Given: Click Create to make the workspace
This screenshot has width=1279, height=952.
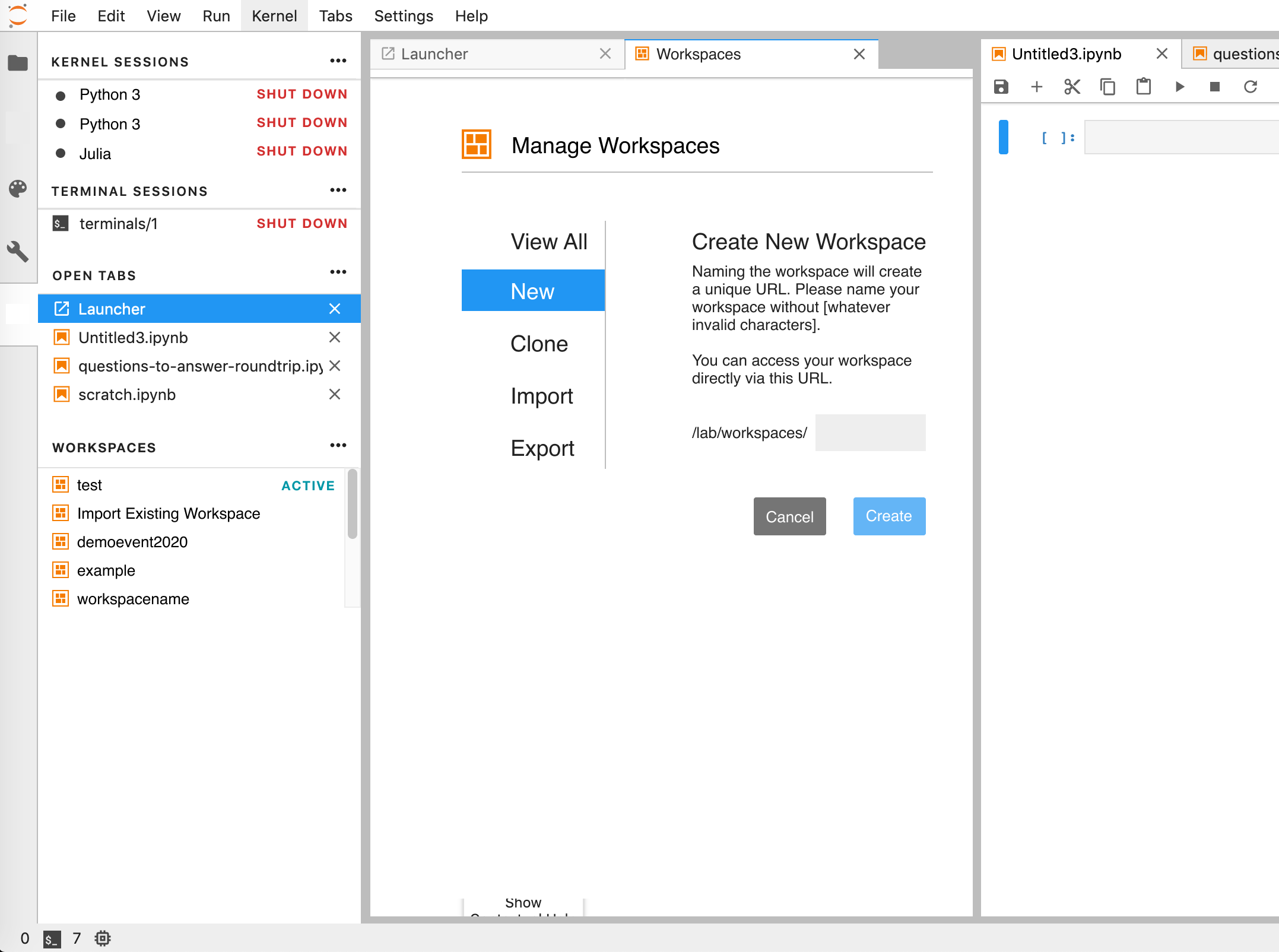Looking at the screenshot, I should click(888, 516).
